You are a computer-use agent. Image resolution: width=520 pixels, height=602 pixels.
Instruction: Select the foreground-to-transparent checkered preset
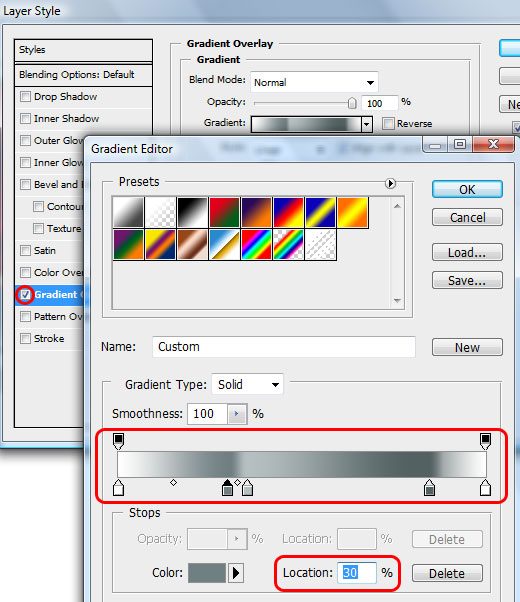coord(161,212)
